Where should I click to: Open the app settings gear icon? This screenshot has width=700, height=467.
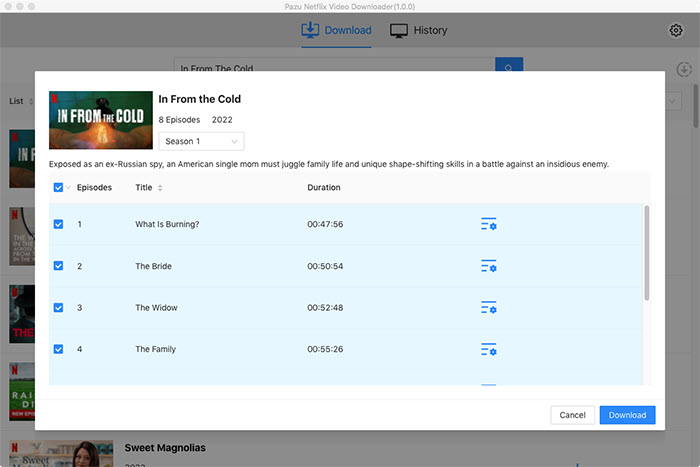click(x=676, y=30)
